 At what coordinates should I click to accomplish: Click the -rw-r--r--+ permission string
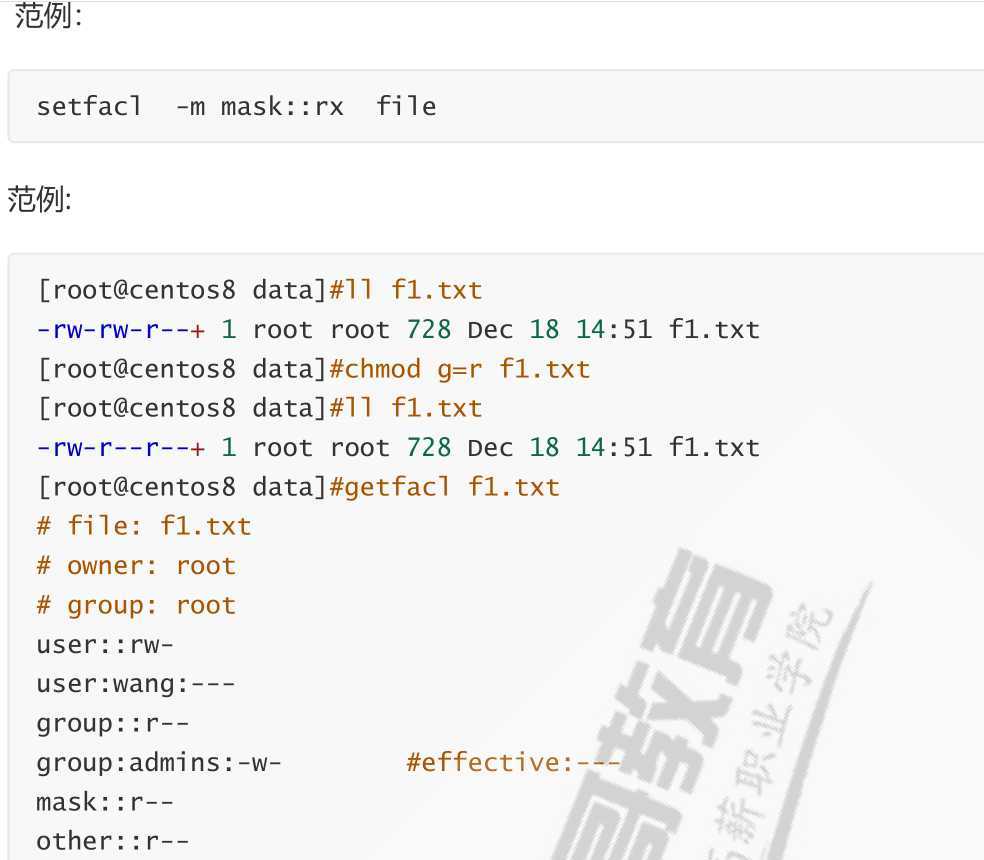point(120,448)
